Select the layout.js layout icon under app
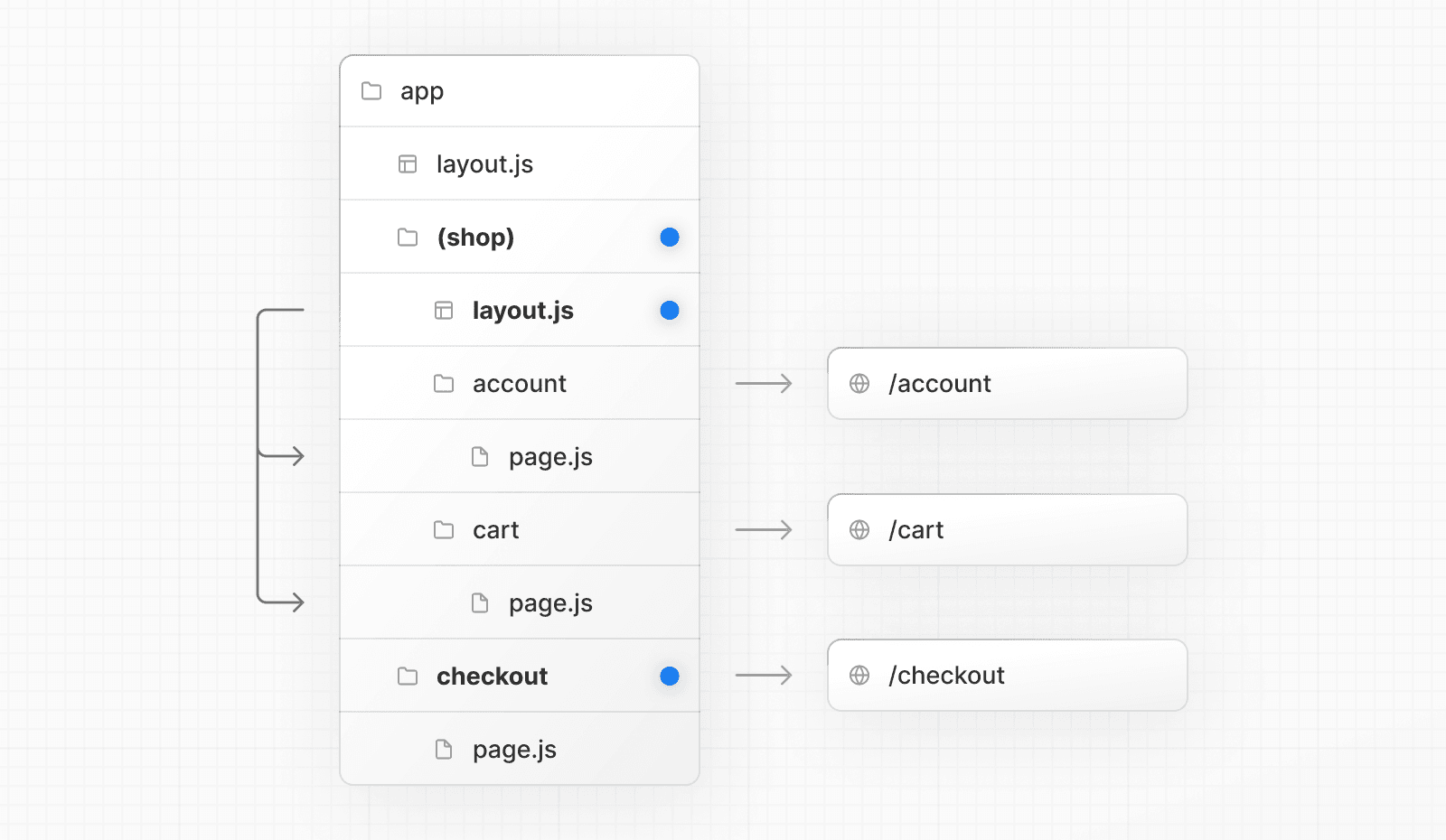 (x=407, y=163)
